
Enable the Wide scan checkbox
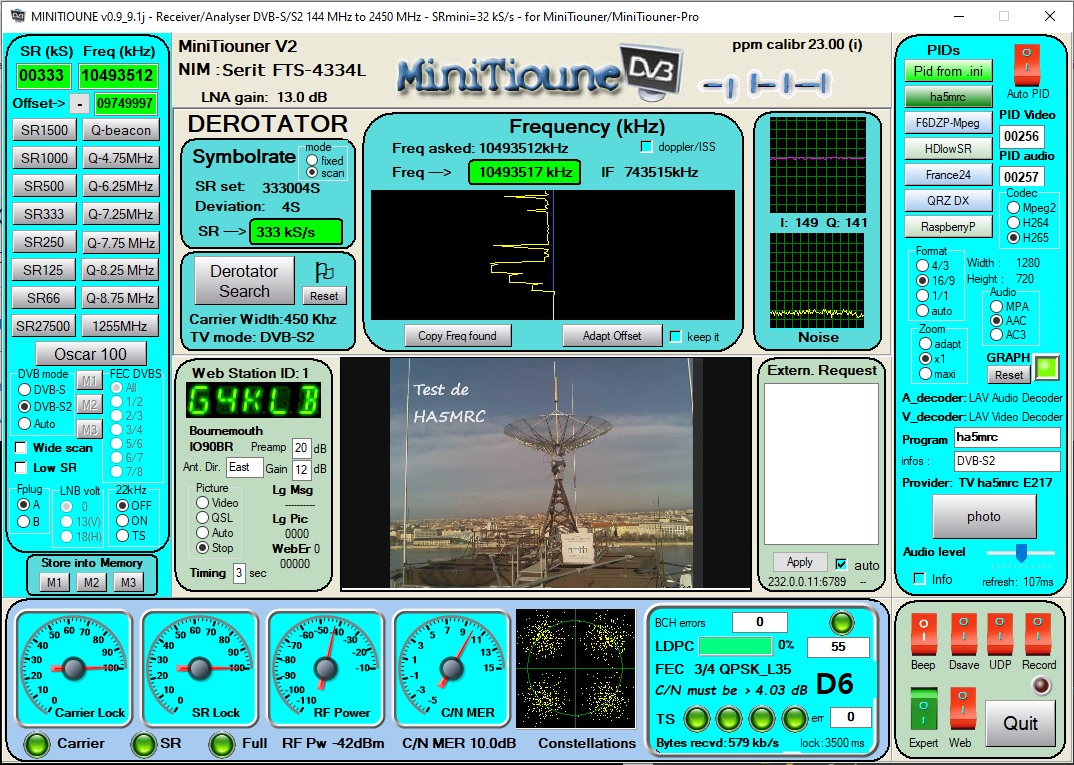(21, 448)
